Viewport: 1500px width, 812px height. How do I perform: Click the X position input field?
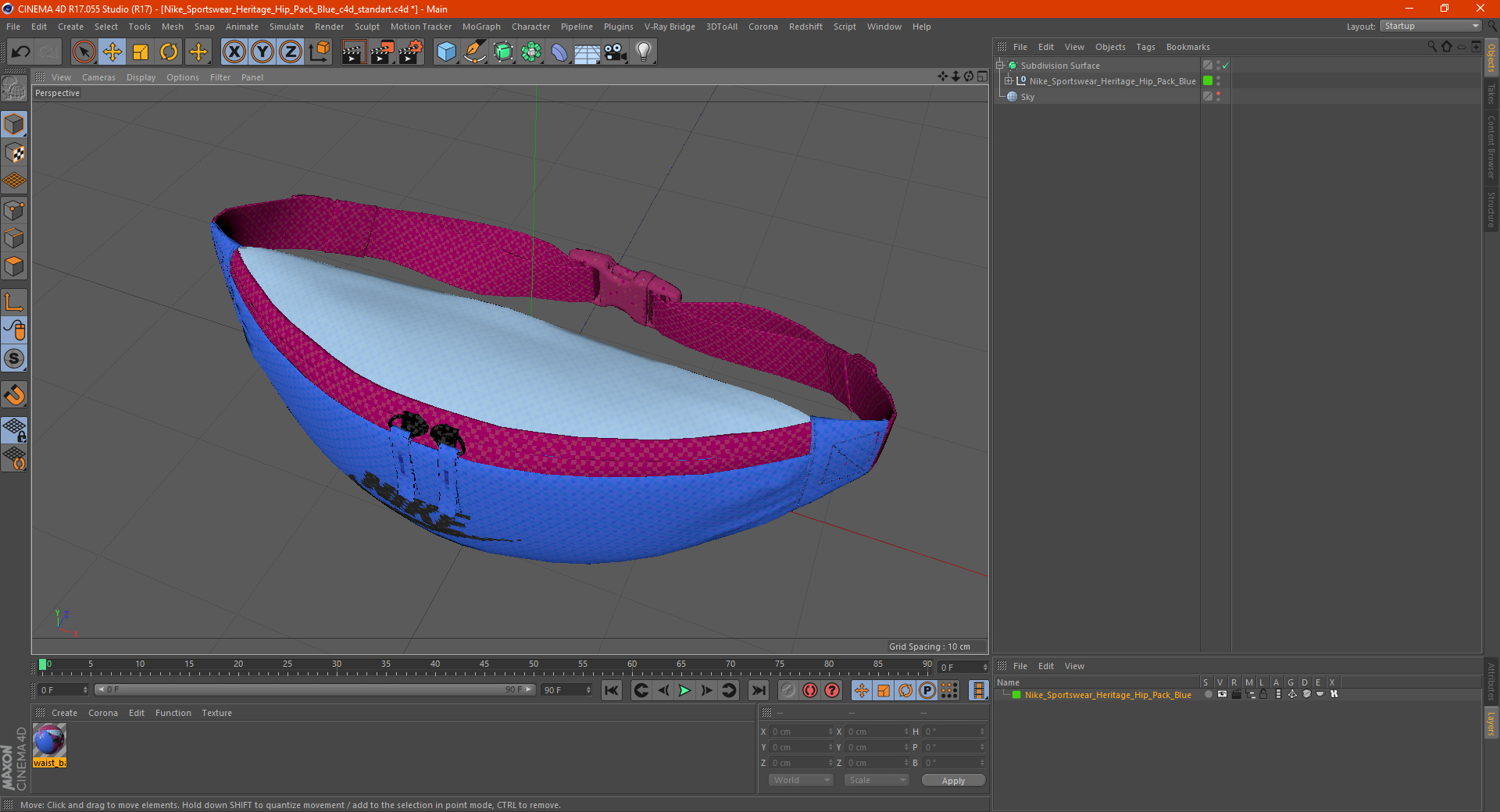(802, 732)
